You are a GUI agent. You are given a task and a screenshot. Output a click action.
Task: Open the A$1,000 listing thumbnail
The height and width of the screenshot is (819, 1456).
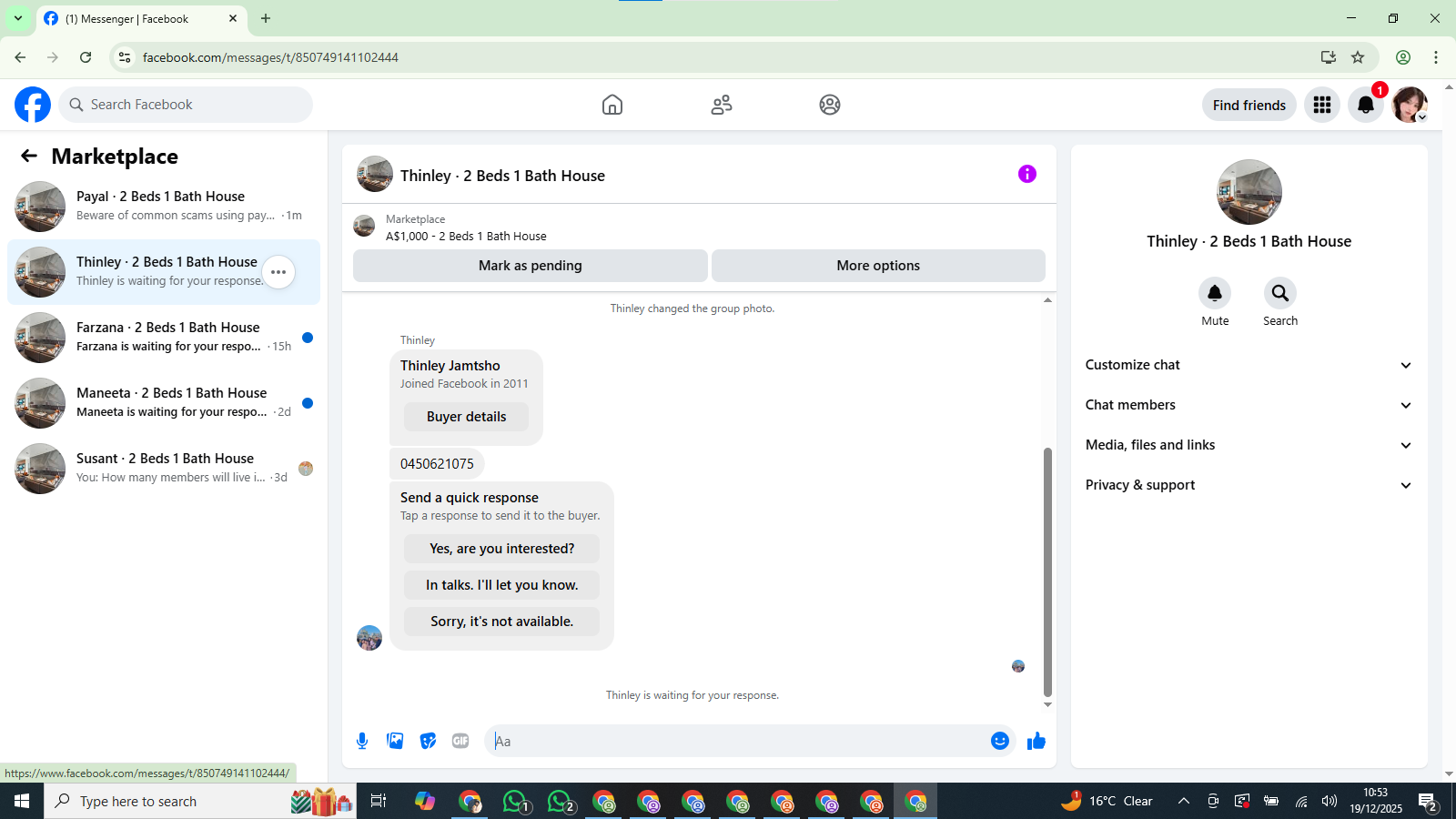coord(364,226)
